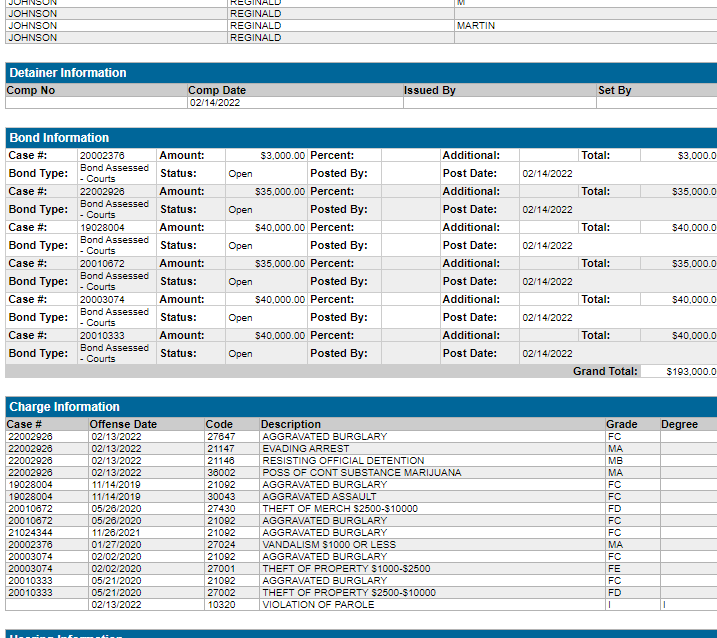The width and height of the screenshot is (717, 638).
Task: Click the Degree column header
Action: click(679, 424)
